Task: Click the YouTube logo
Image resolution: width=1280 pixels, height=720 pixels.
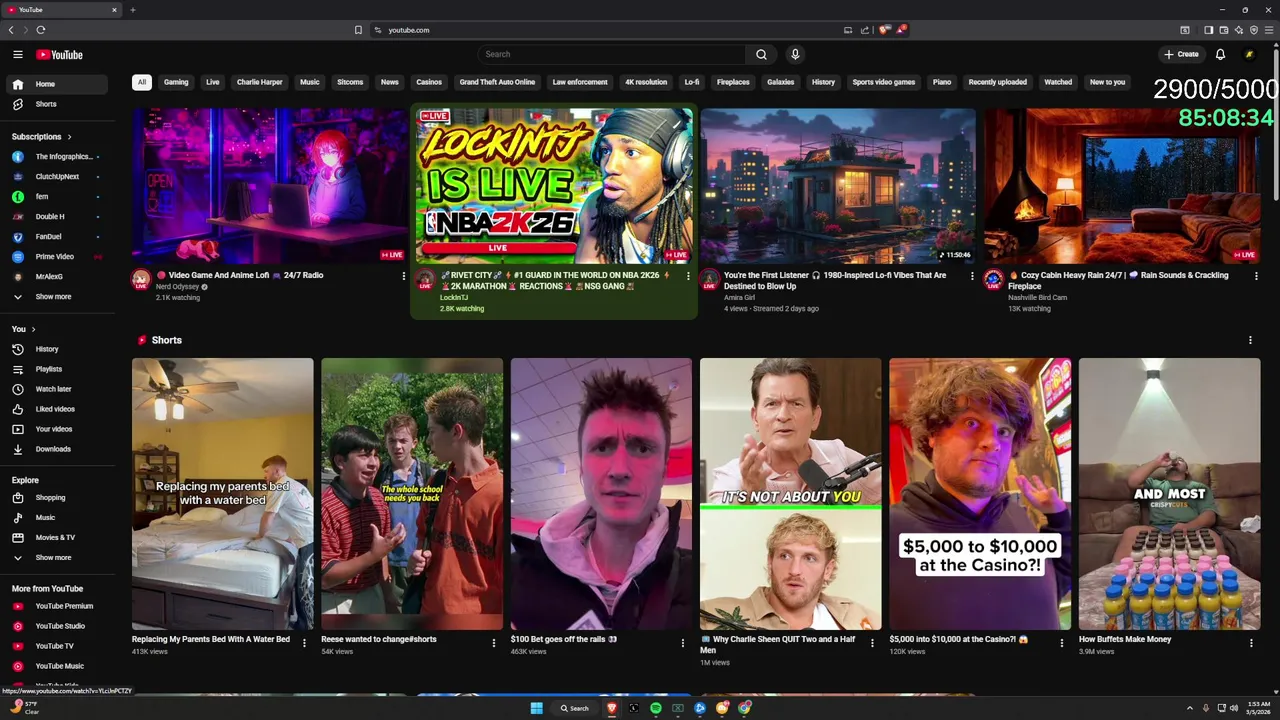Action: click(x=59, y=54)
